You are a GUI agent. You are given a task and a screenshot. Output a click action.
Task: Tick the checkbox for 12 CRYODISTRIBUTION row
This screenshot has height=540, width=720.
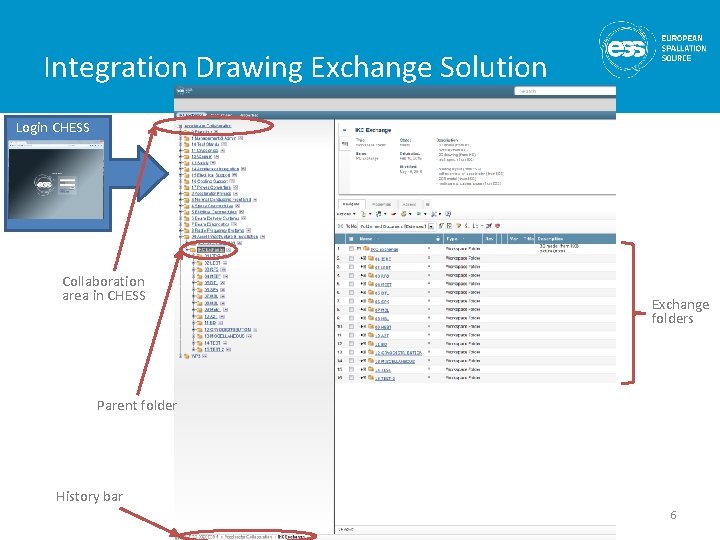coord(351,352)
